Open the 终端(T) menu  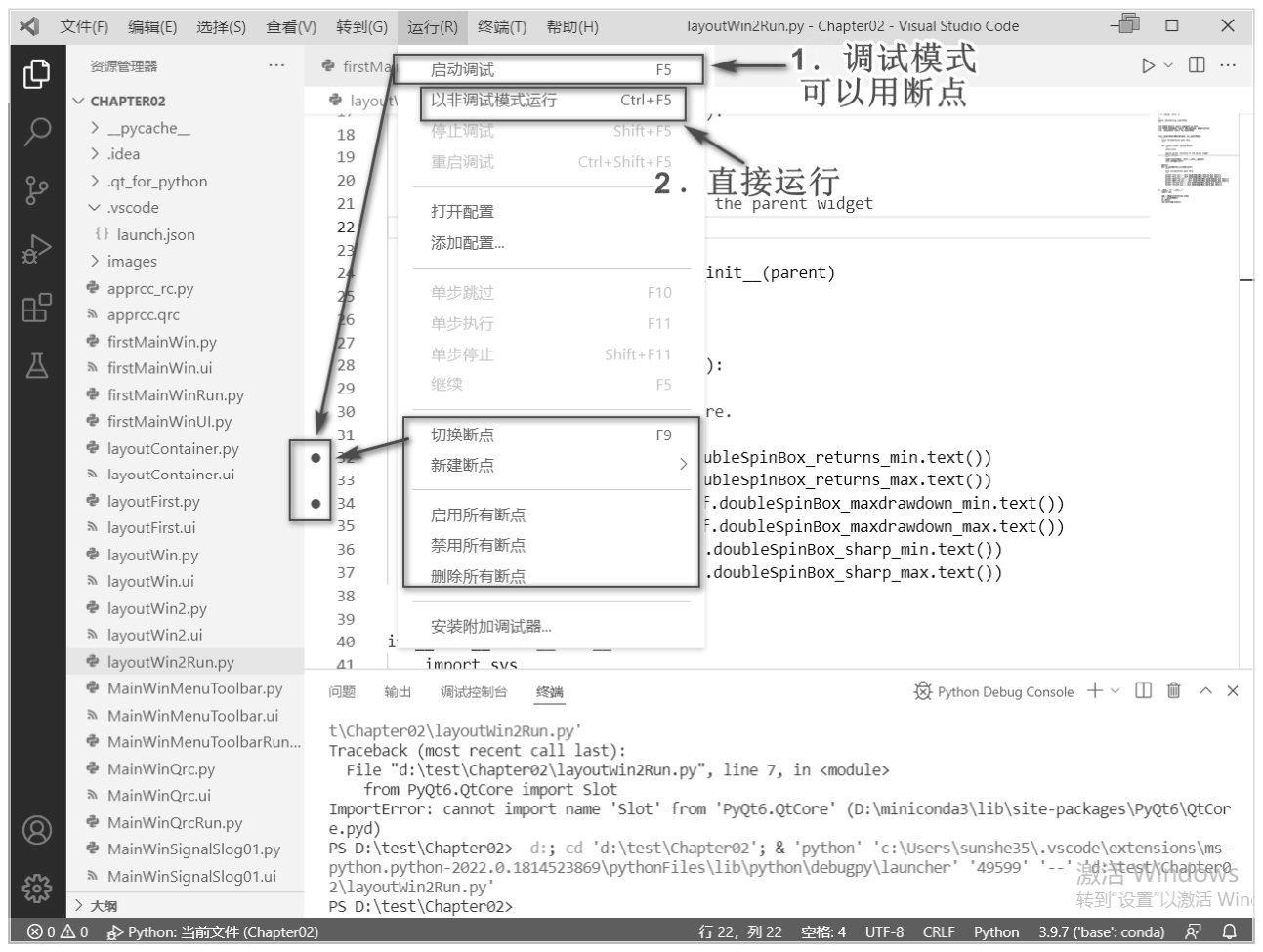click(502, 26)
